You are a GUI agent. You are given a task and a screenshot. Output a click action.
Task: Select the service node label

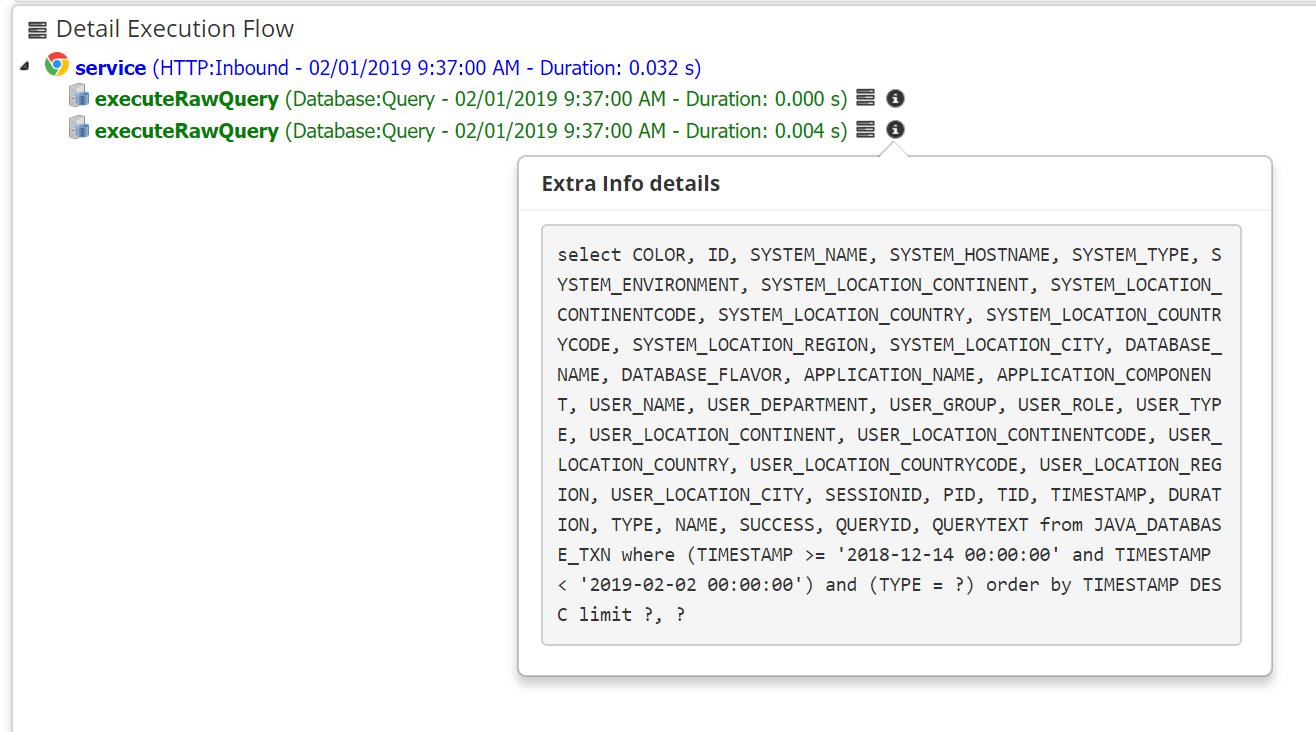110,68
